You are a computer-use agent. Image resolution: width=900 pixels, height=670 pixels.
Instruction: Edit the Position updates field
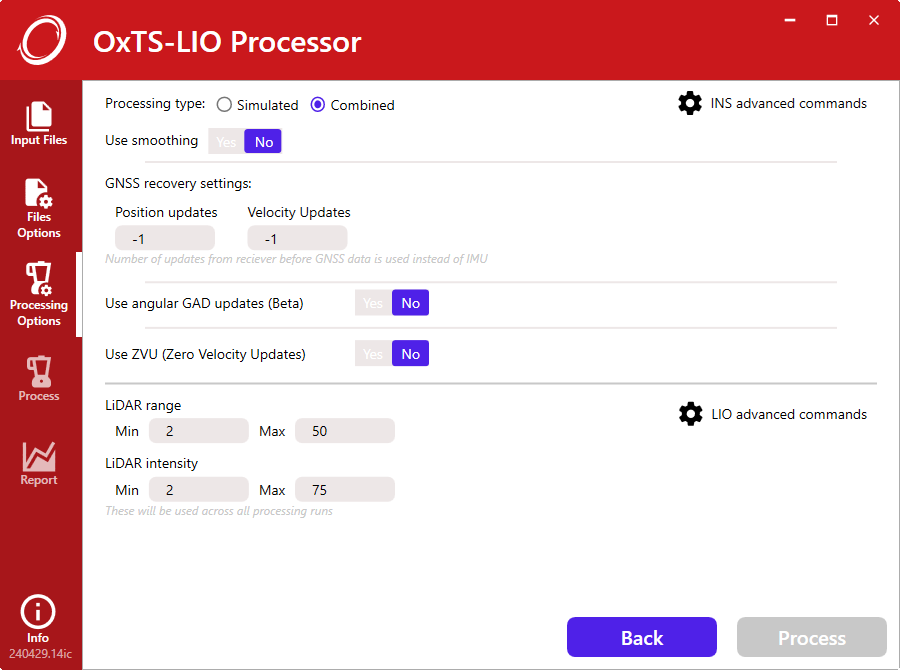[x=165, y=238]
